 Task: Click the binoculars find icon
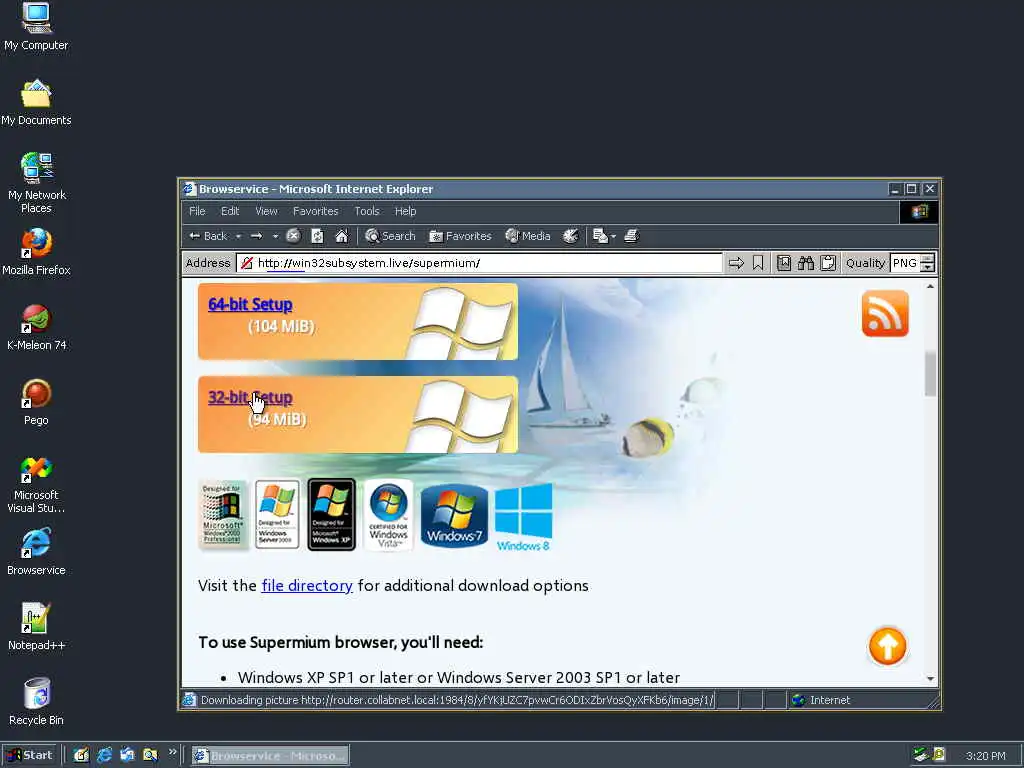coord(806,263)
